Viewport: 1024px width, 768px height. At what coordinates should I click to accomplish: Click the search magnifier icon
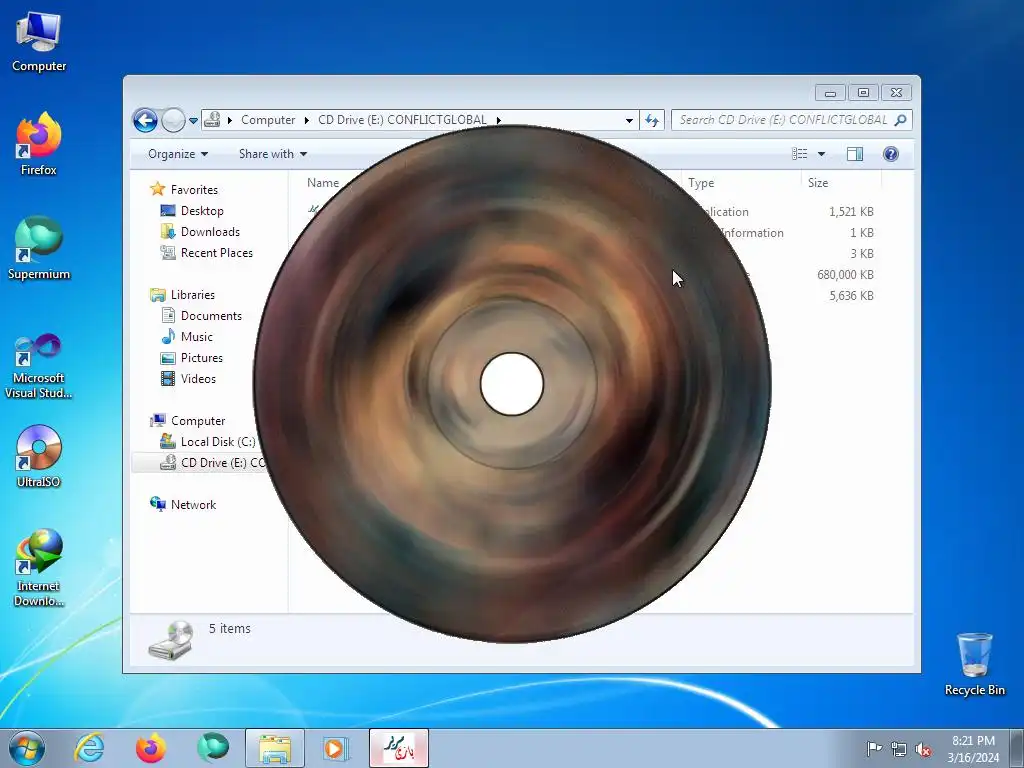[901, 120]
